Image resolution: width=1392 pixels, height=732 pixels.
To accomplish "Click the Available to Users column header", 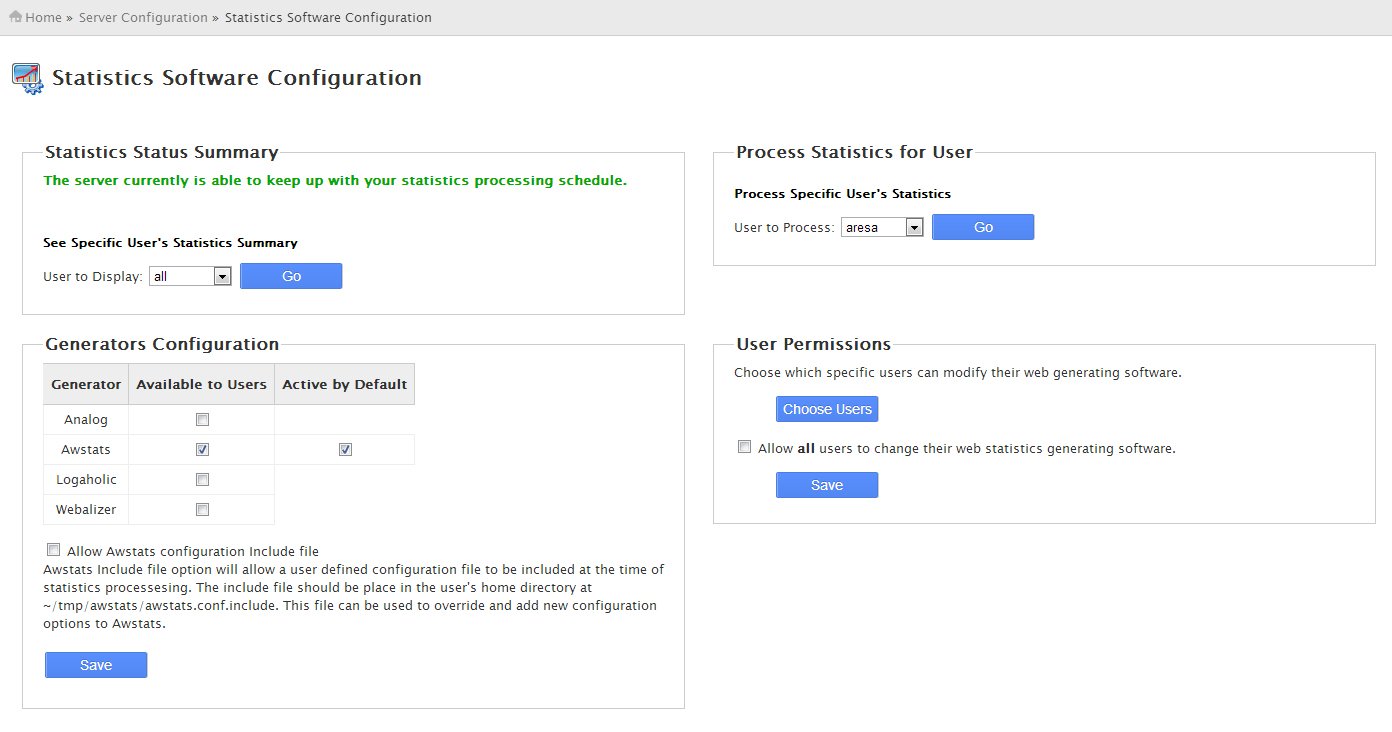I will point(202,384).
